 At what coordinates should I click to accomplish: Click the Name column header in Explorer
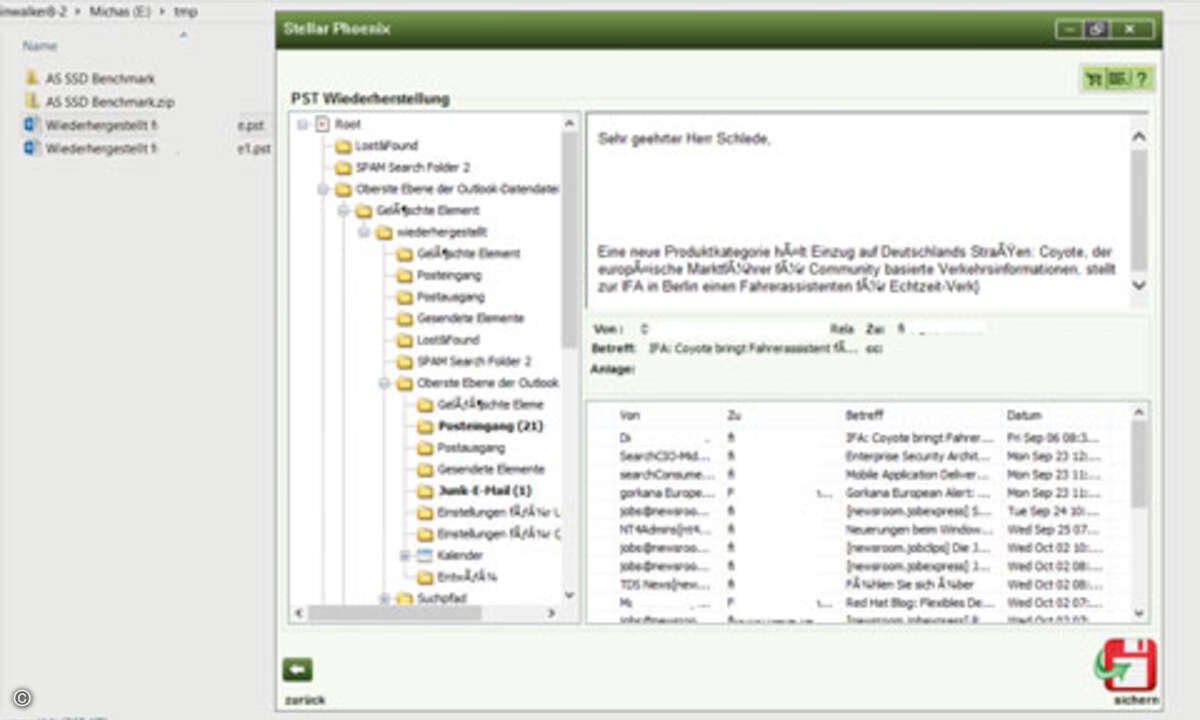coord(40,46)
